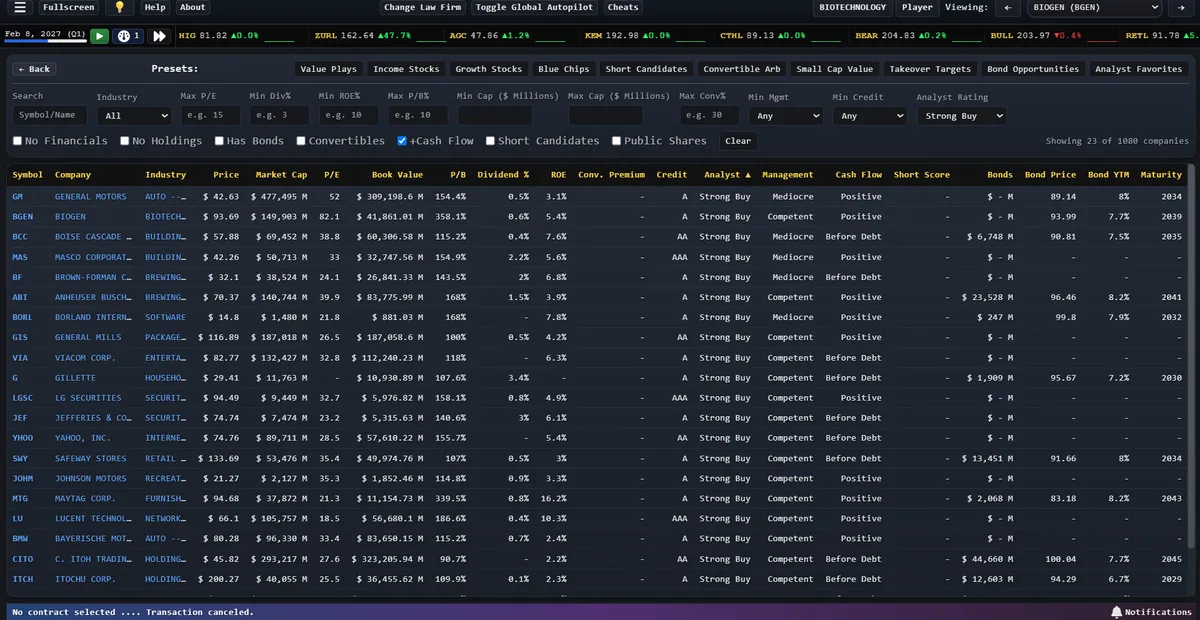Image resolution: width=1200 pixels, height=620 pixels.
Task: Apply the Growth Stocks preset
Action: click(489, 69)
